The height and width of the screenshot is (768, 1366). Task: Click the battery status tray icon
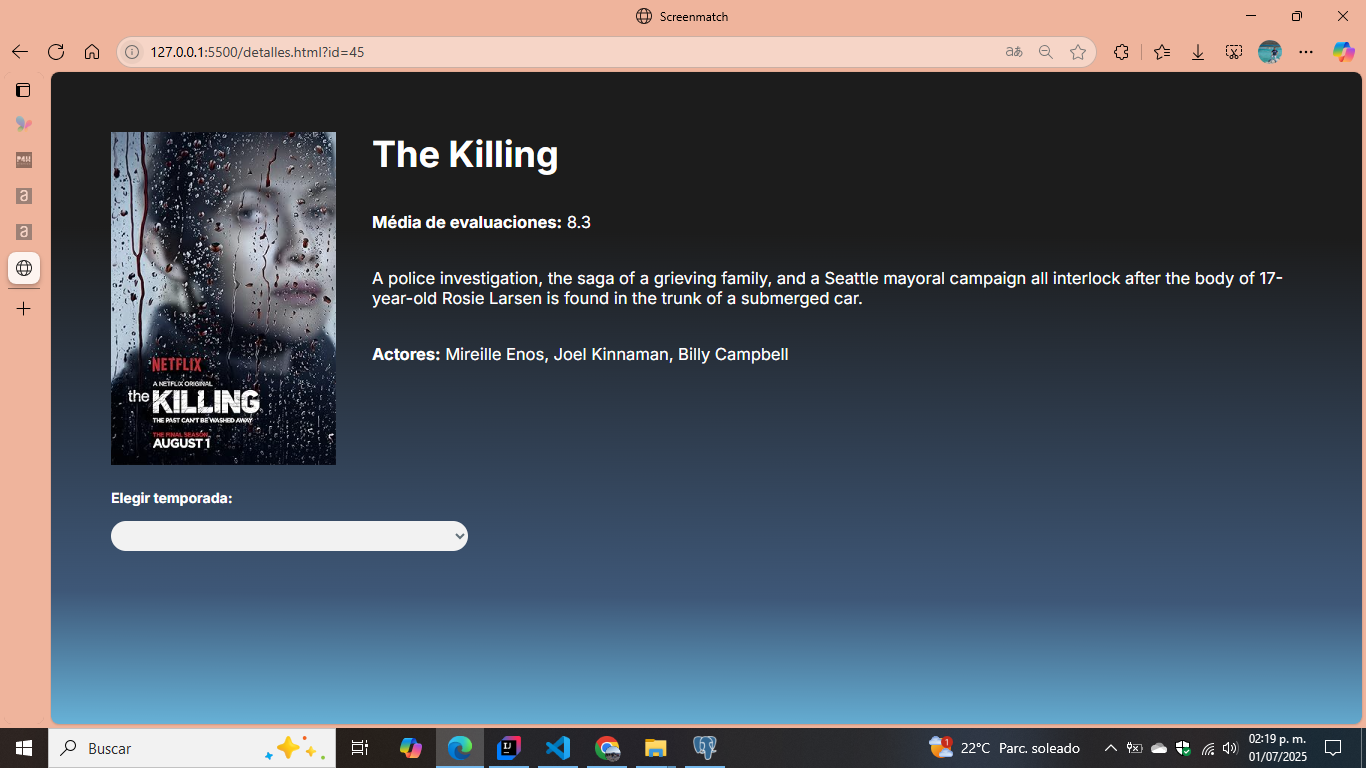[1135, 748]
